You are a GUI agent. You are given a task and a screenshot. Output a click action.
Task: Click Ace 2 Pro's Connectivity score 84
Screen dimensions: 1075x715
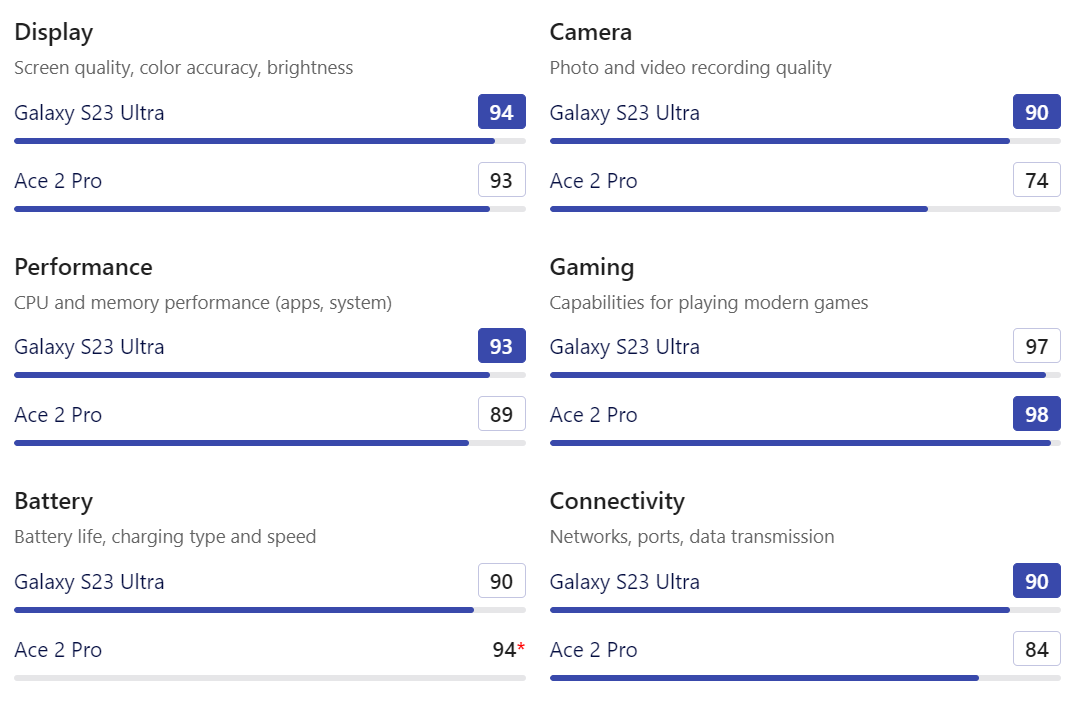point(1036,650)
